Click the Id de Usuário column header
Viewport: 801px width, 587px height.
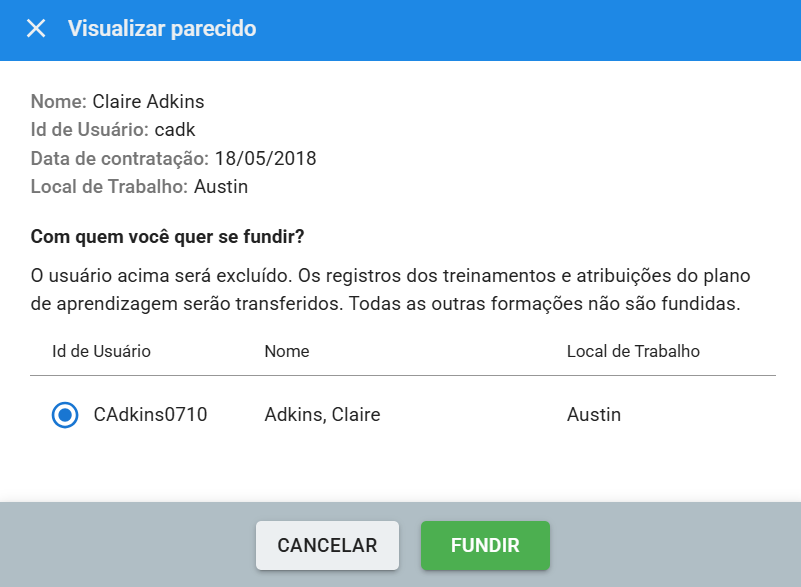(x=101, y=351)
